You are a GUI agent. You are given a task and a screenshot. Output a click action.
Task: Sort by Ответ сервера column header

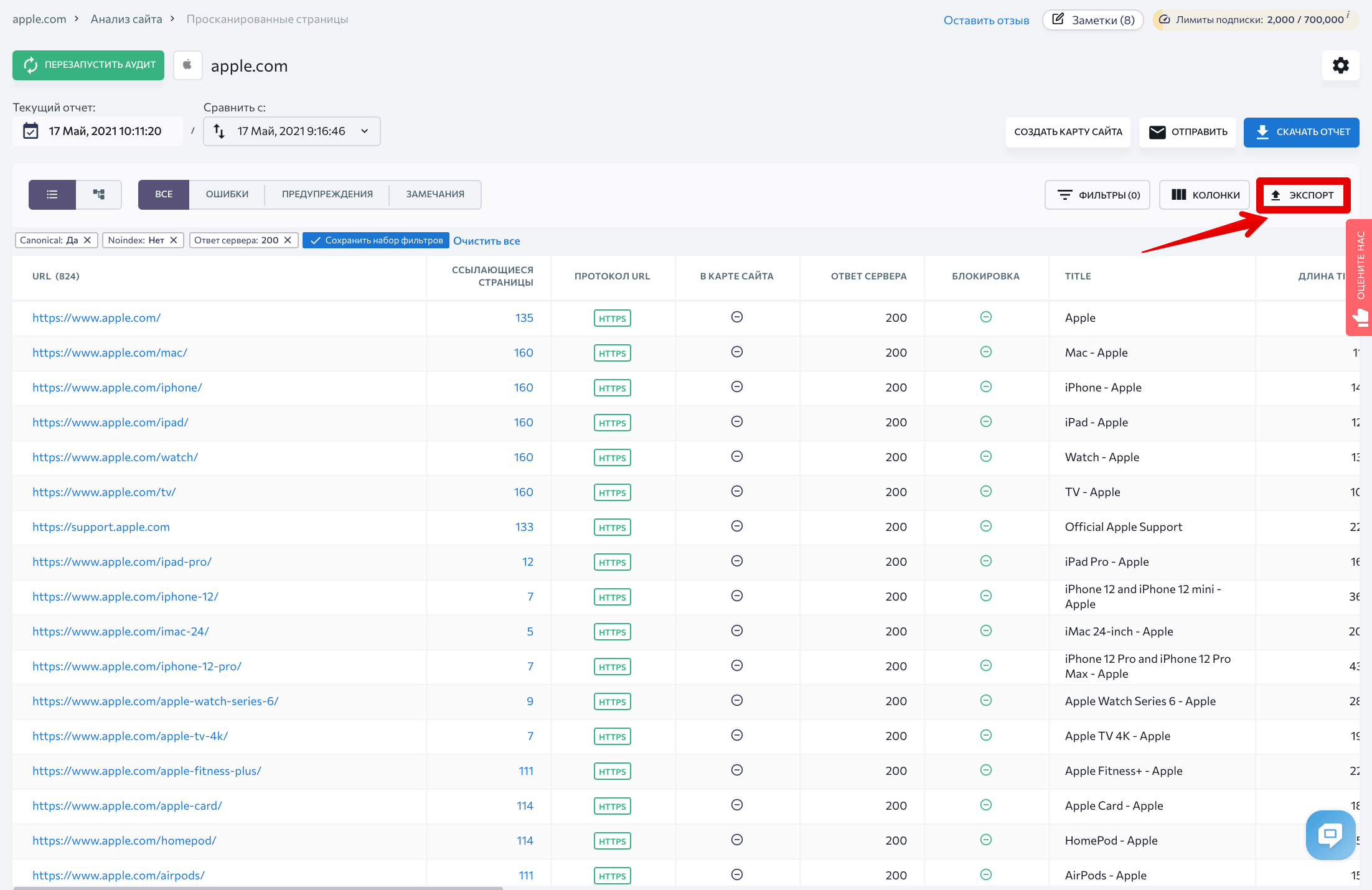point(868,276)
